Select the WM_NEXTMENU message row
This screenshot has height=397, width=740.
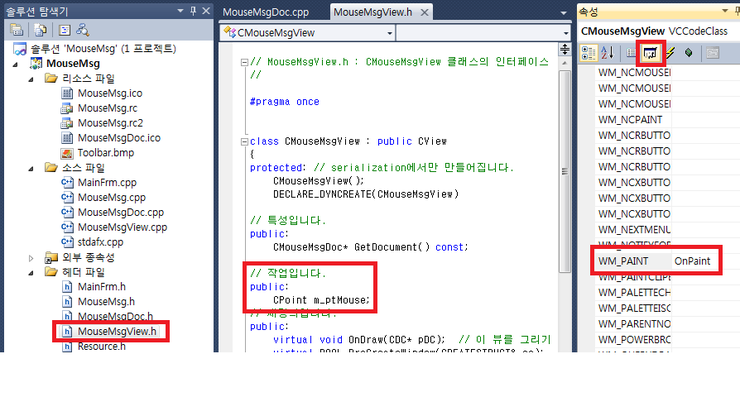[x=634, y=229]
